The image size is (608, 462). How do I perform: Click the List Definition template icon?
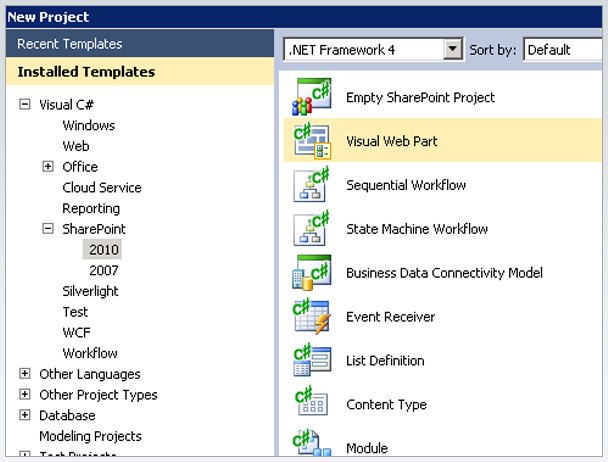(x=312, y=360)
